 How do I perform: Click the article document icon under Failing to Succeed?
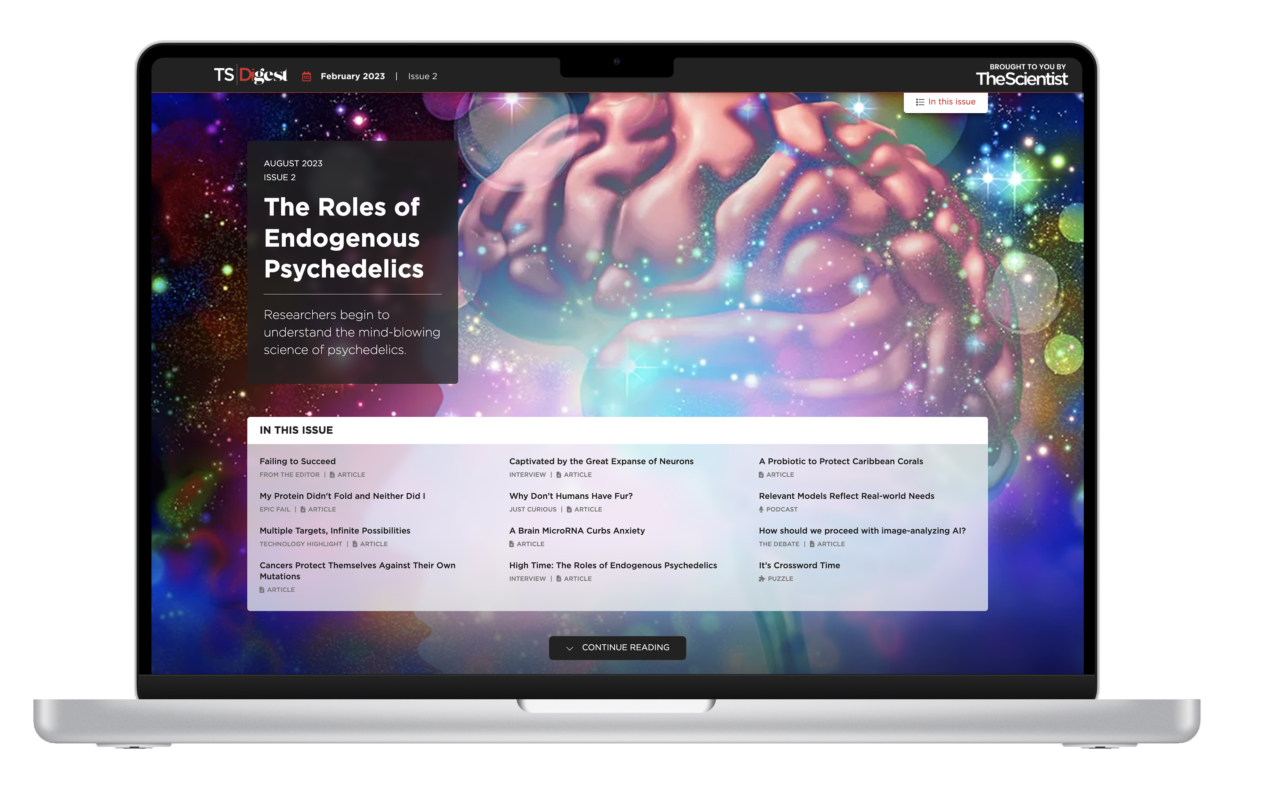click(334, 474)
